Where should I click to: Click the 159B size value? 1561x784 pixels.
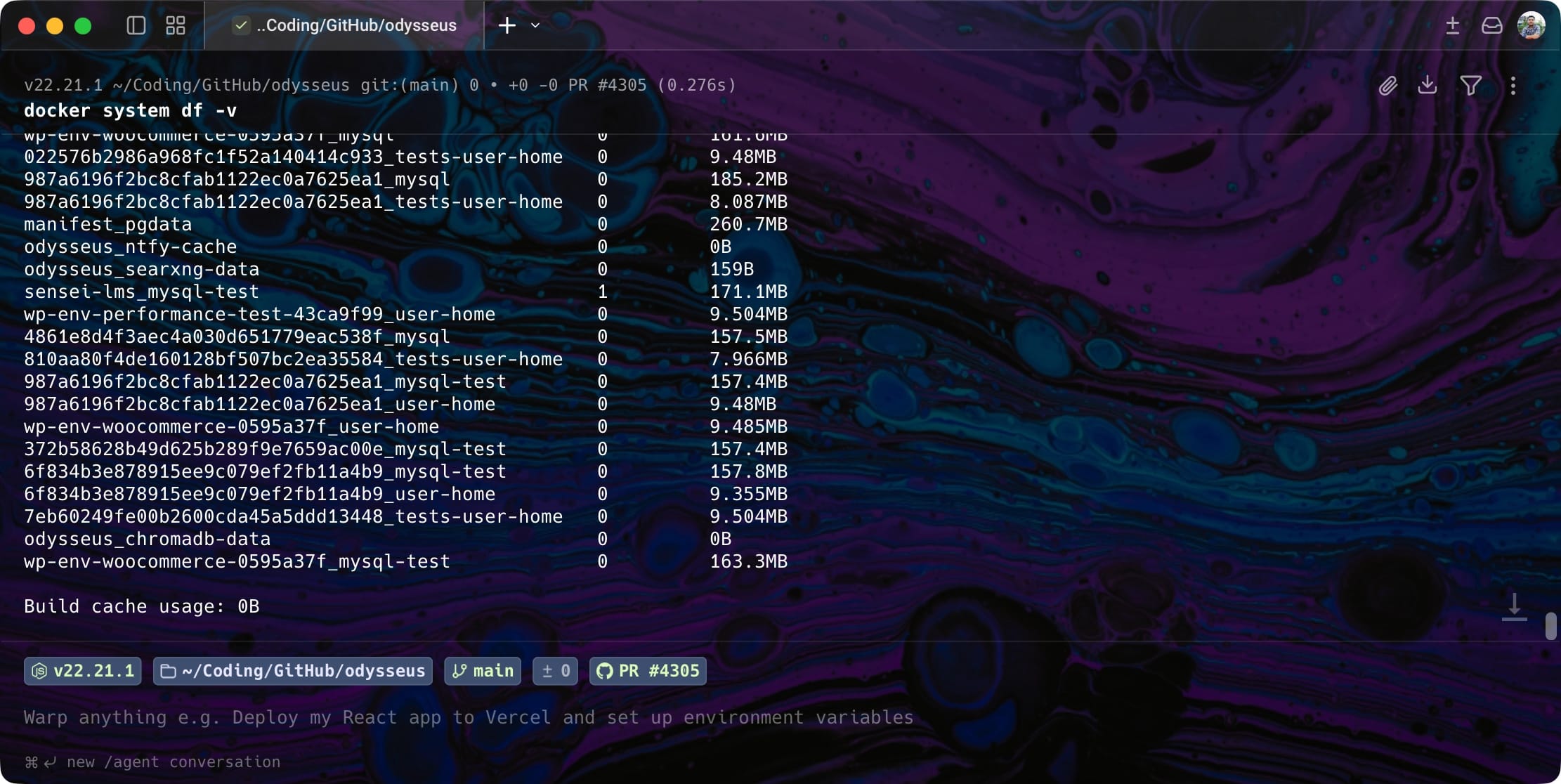click(732, 270)
